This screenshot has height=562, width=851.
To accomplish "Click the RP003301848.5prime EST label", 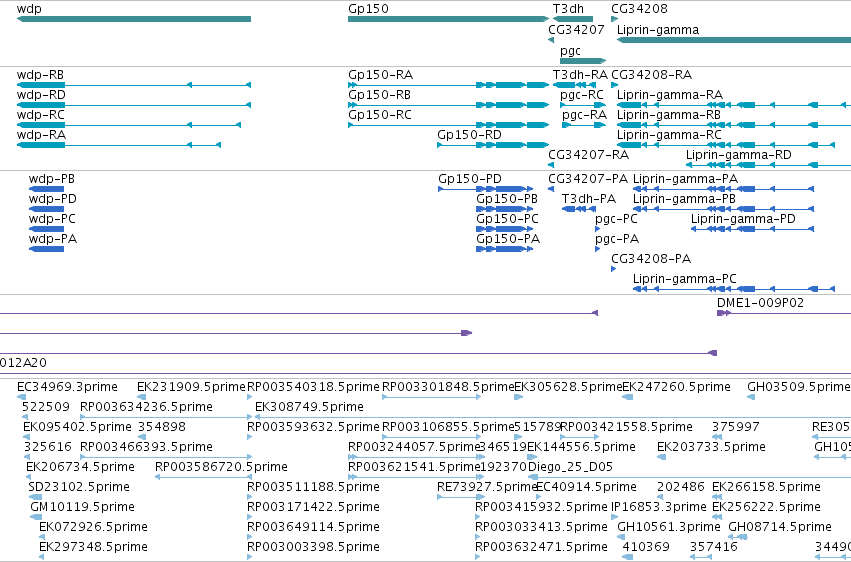I will click(x=448, y=388).
